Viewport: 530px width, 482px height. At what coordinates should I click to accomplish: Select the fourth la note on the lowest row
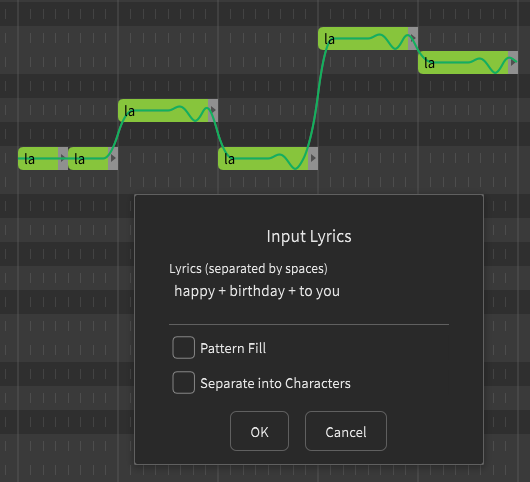click(263, 159)
